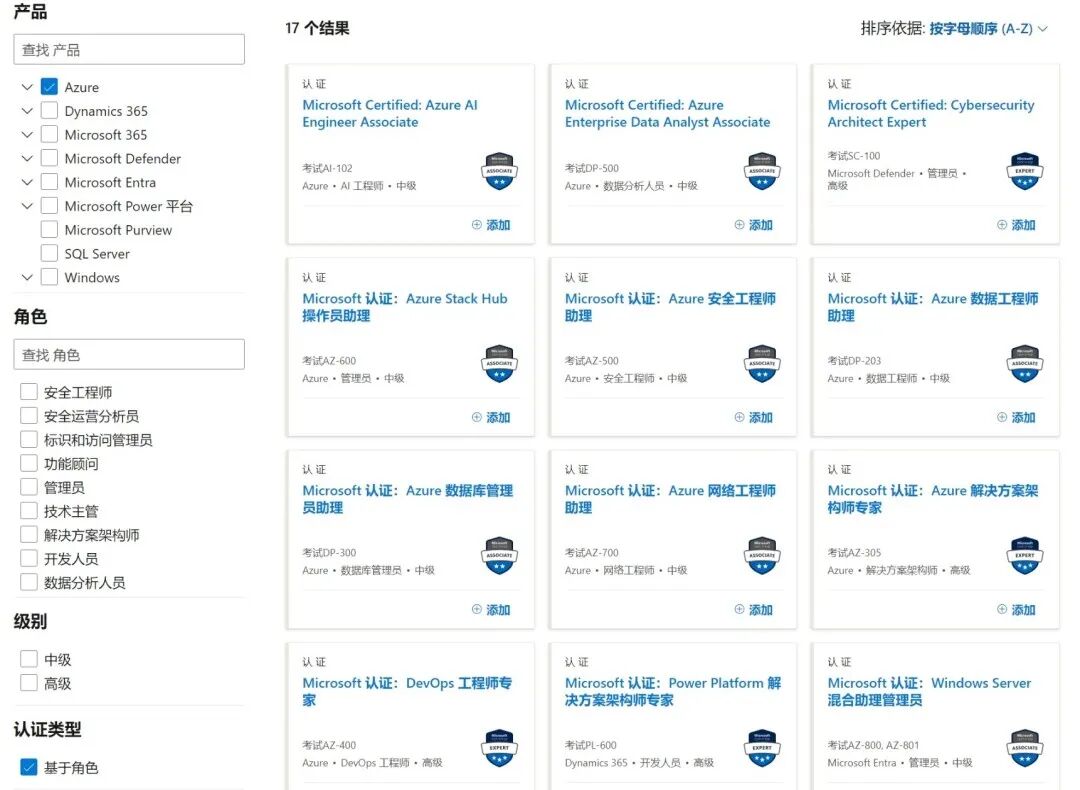Add Azure 网络工程师助理 certification
This screenshot has height=790, width=1080.
[x=754, y=610]
